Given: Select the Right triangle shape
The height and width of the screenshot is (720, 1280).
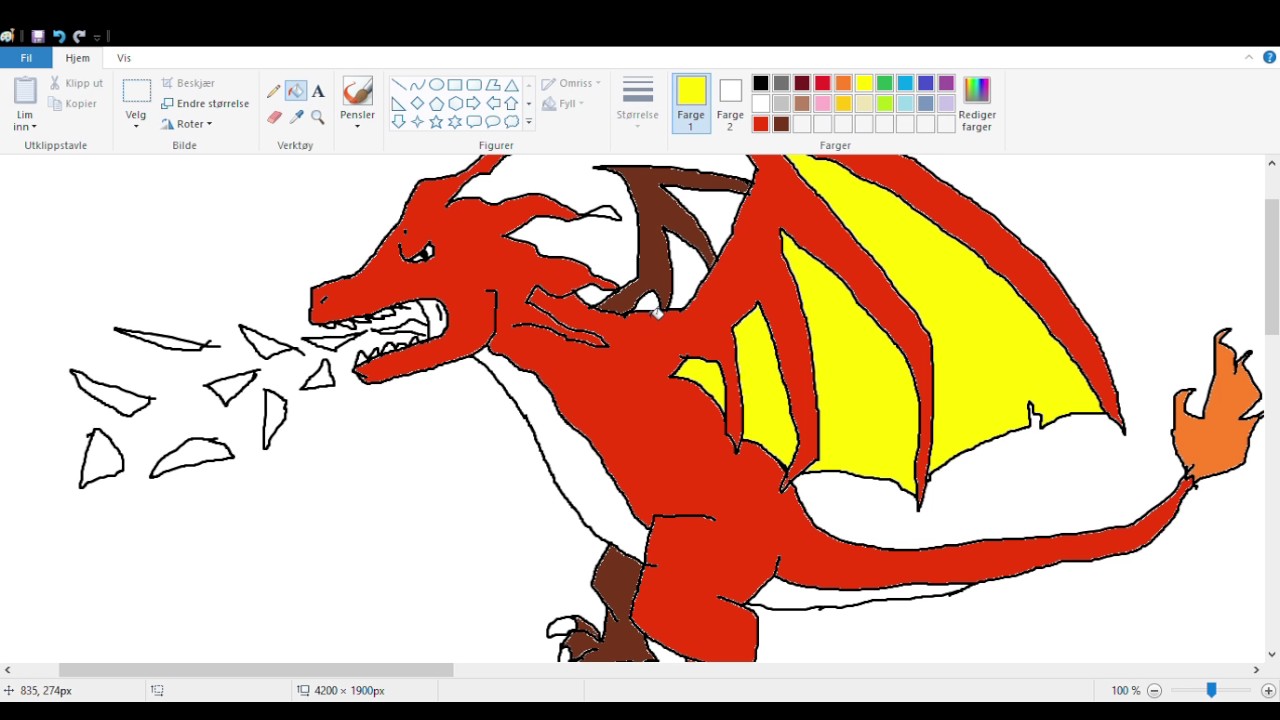Looking at the screenshot, I should click(x=398, y=104).
